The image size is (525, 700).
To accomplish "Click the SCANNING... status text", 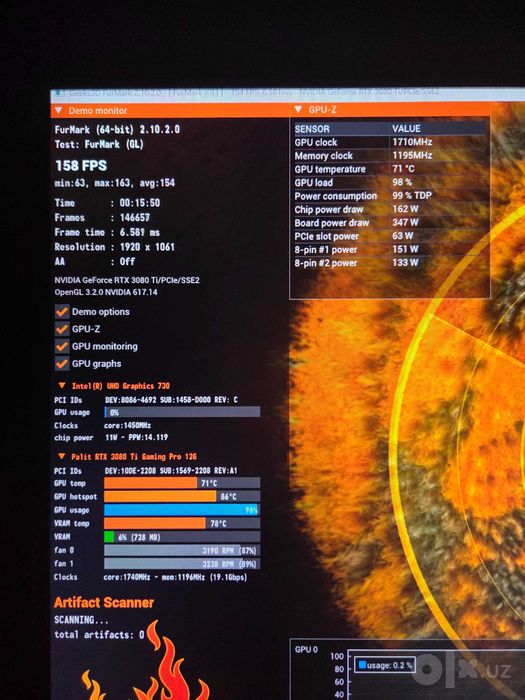I will (81, 620).
